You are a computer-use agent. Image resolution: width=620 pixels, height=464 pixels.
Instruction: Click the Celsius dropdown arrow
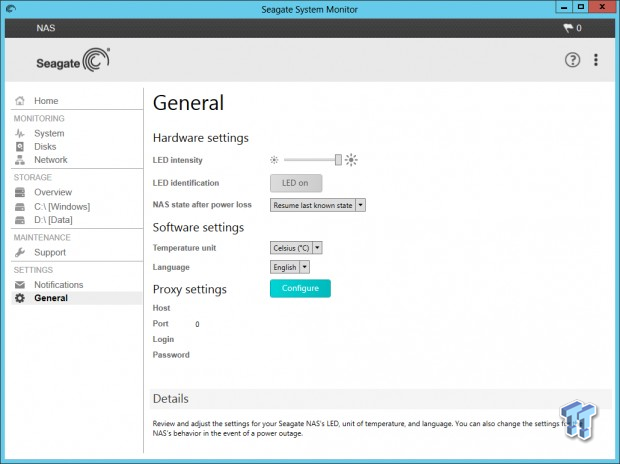(x=317, y=248)
